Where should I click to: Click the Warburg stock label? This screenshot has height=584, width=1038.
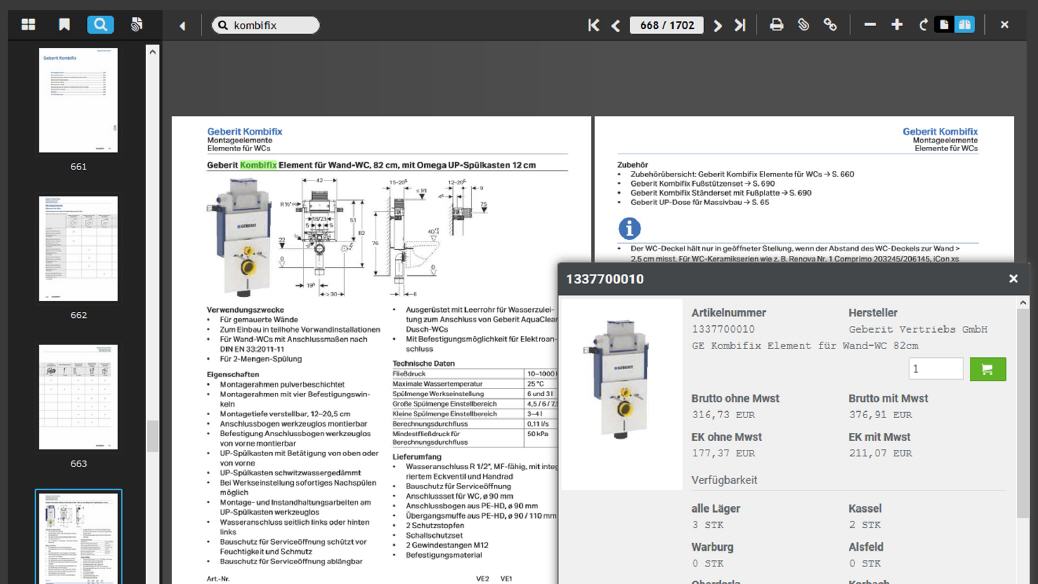coord(712,547)
